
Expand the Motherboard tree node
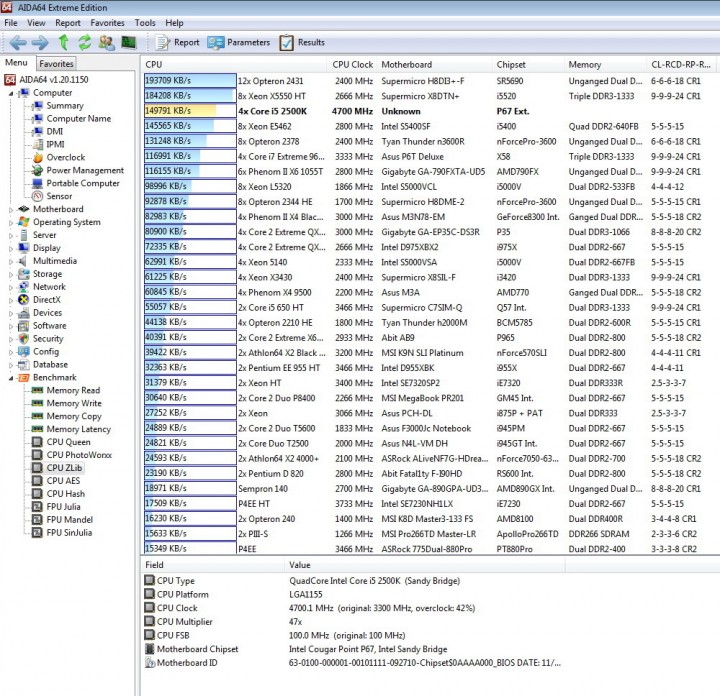click(11, 209)
